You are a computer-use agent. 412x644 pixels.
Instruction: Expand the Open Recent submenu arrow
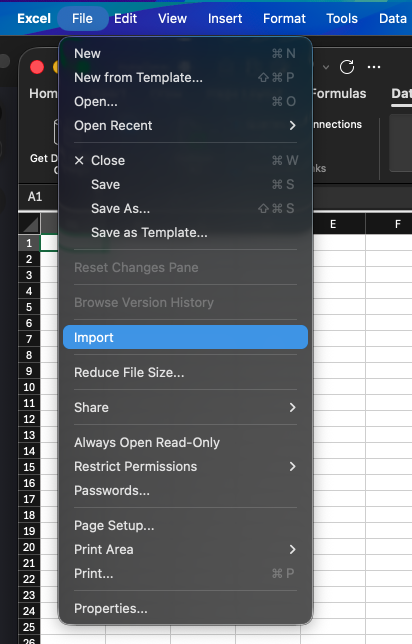[x=292, y=126]
